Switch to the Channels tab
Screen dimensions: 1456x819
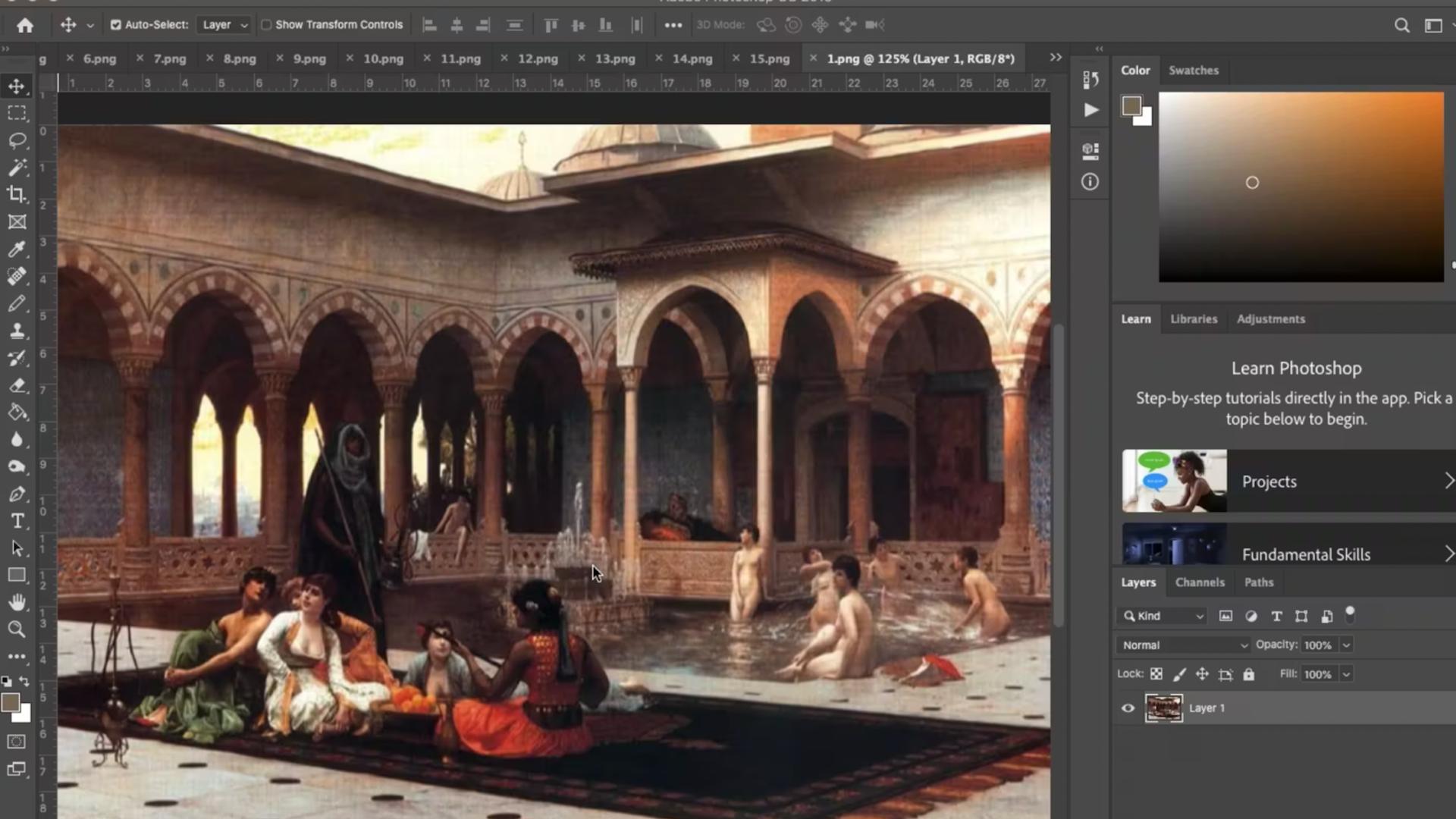(x=1200, y=582)
